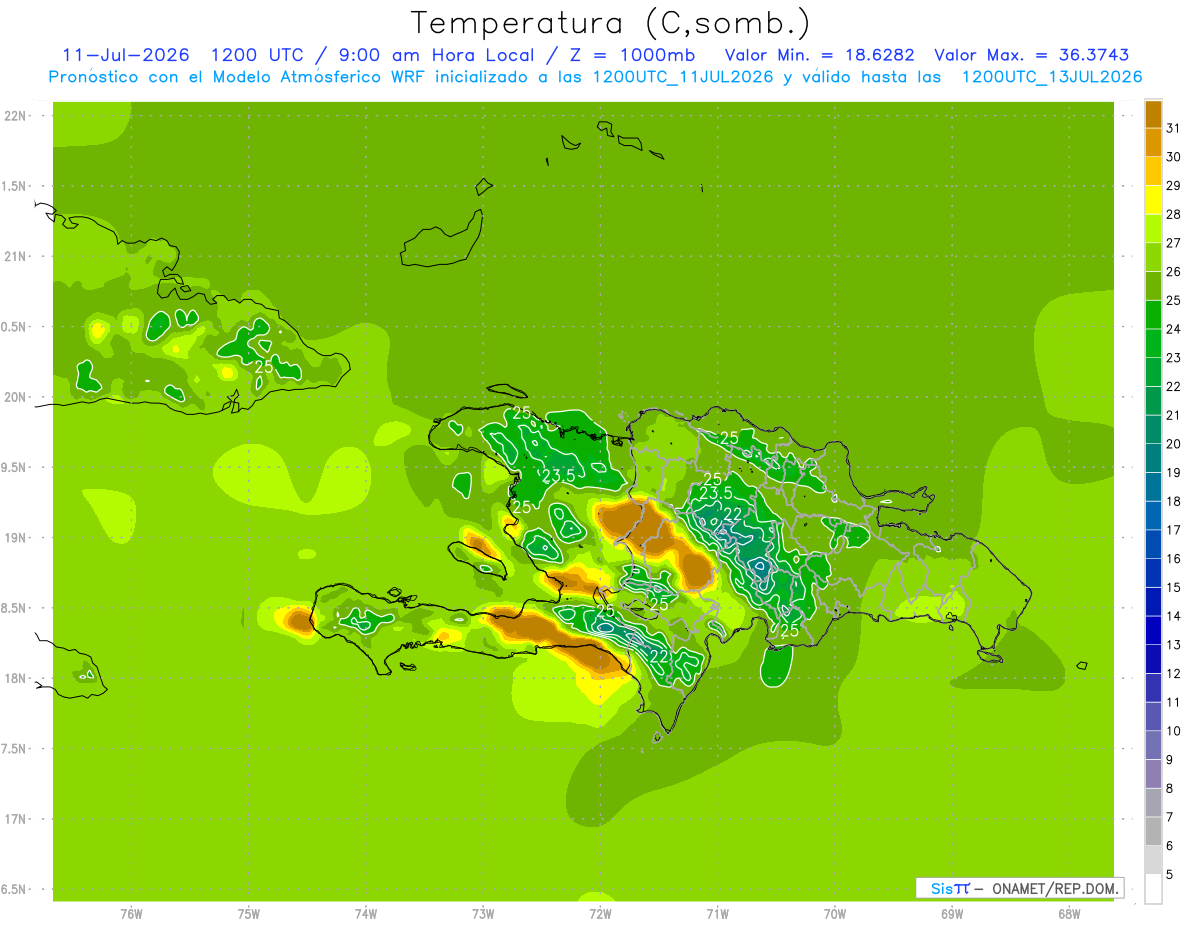Click the '12' value on the color legend

click(x=1174, y=673)
